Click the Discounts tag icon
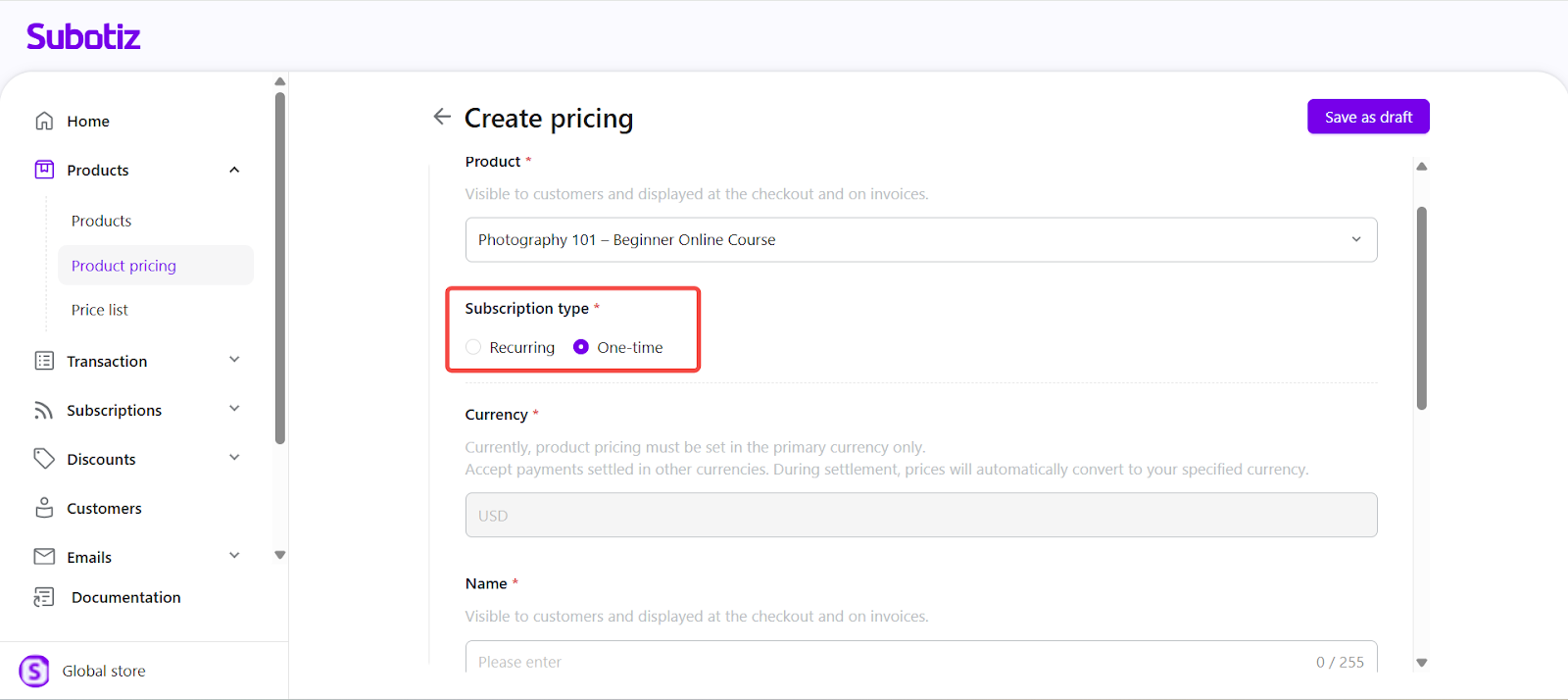 44,459
